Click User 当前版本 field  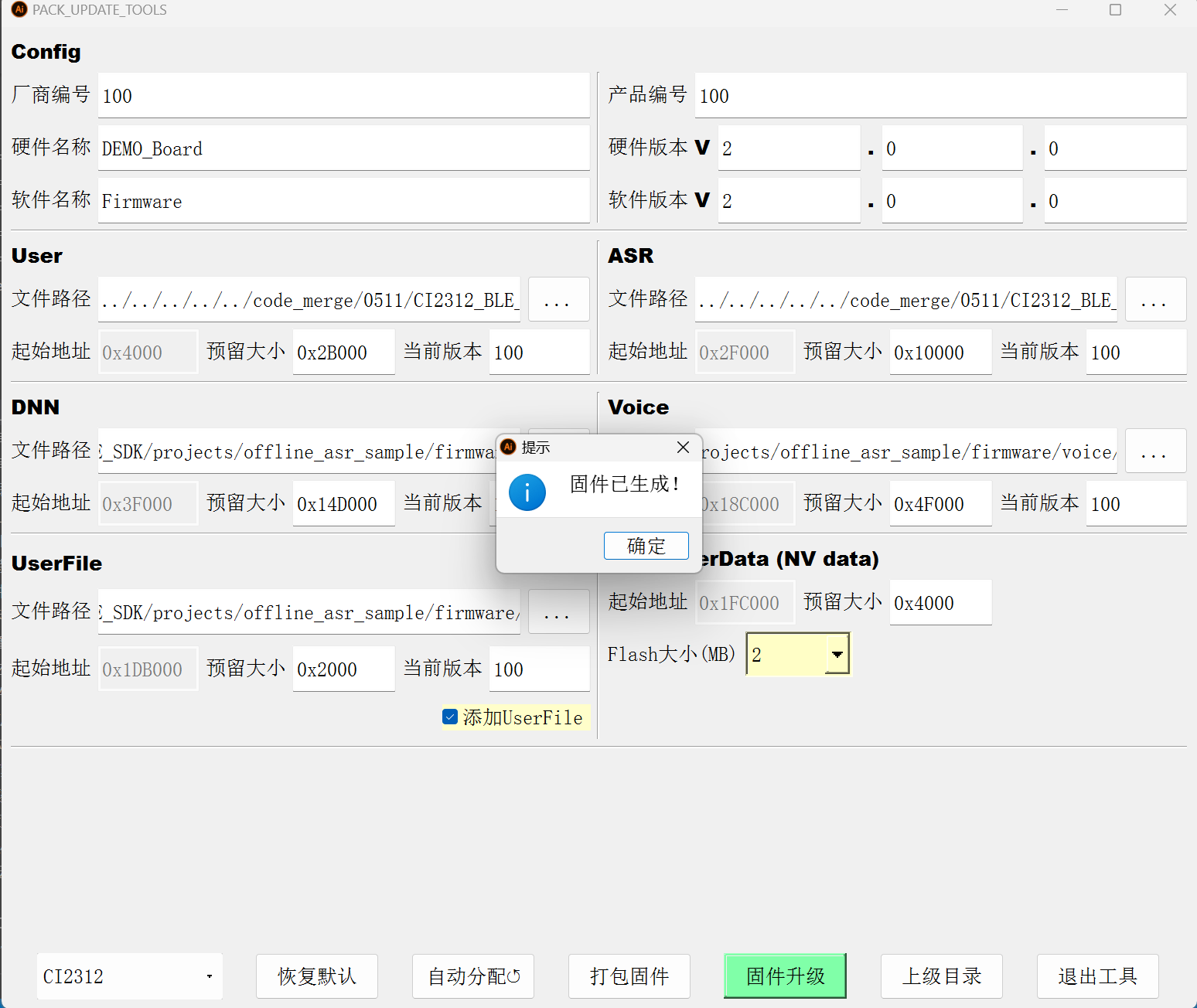(539, 352)
